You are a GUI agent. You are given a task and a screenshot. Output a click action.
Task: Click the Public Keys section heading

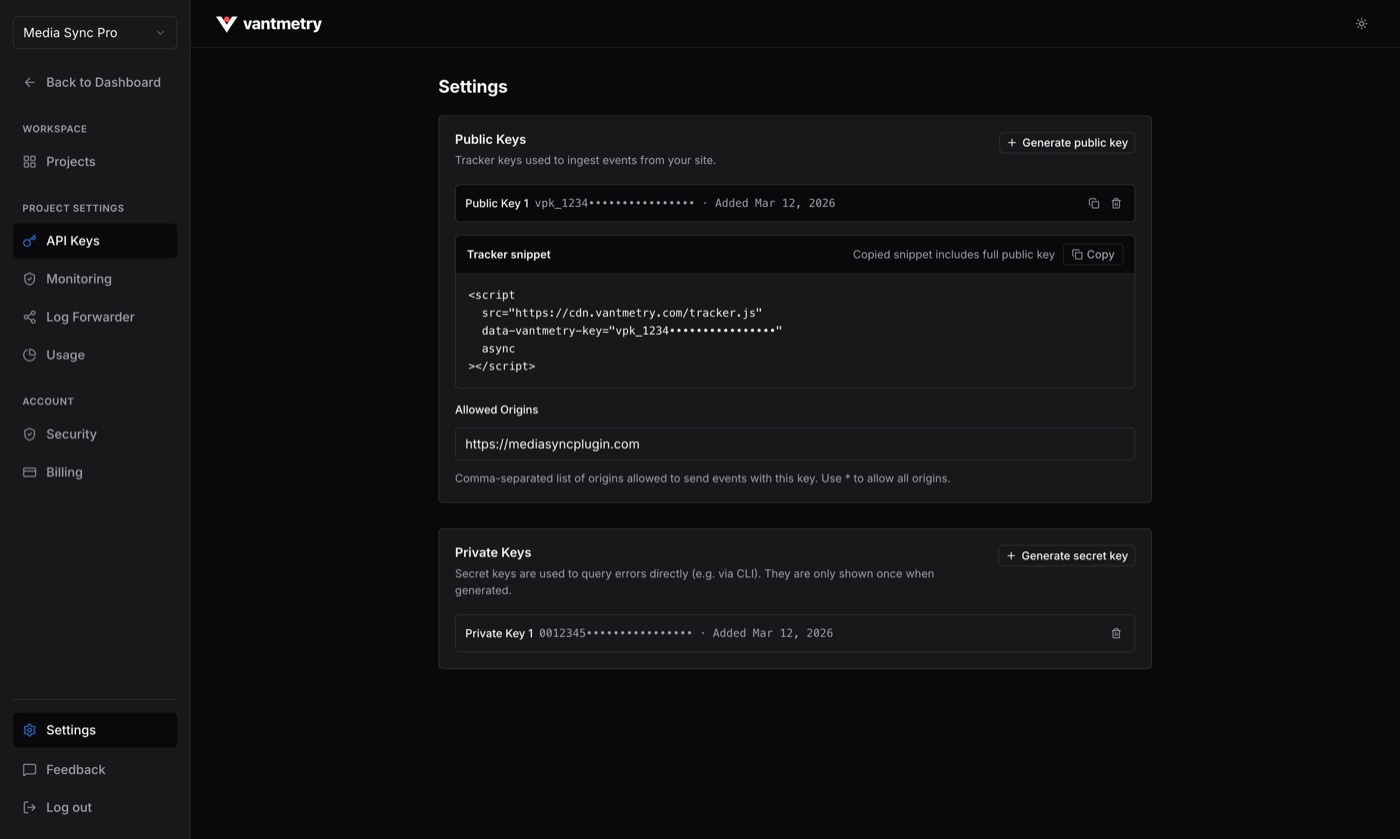click(x=490, y=140)
